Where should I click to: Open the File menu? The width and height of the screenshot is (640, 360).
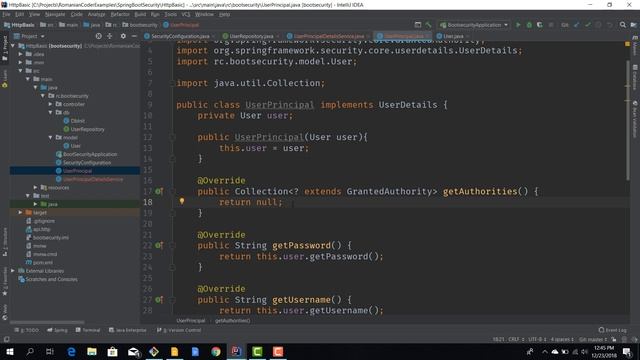click(x=6, y=14)
